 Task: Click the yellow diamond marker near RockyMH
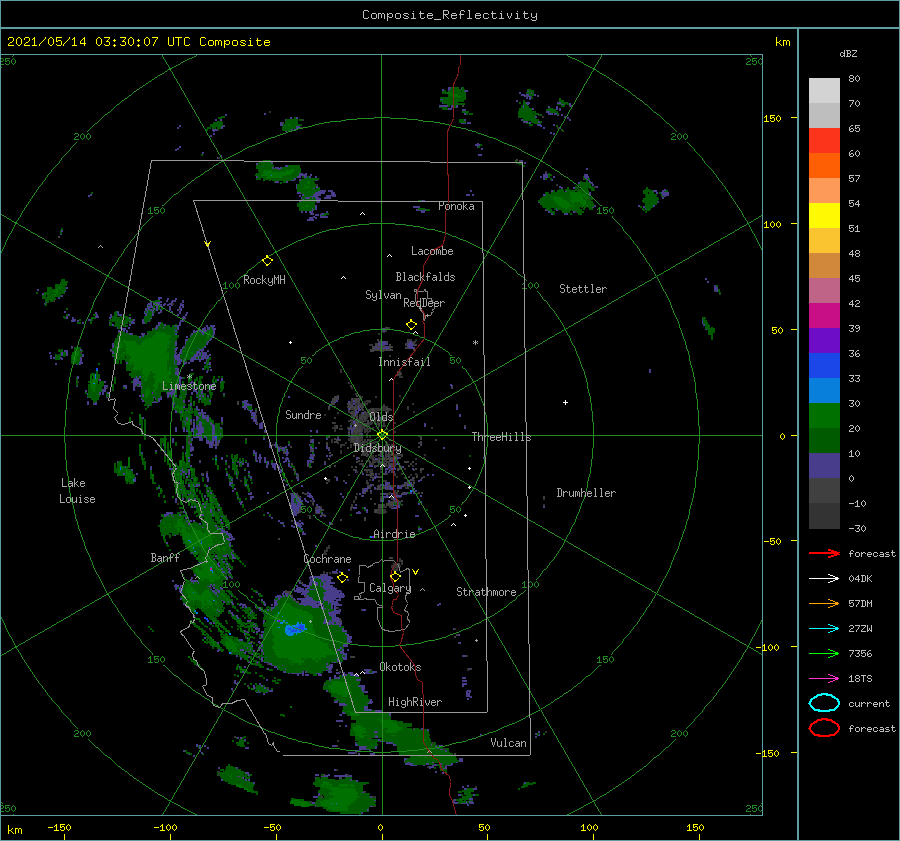click(x=267, y=261)
